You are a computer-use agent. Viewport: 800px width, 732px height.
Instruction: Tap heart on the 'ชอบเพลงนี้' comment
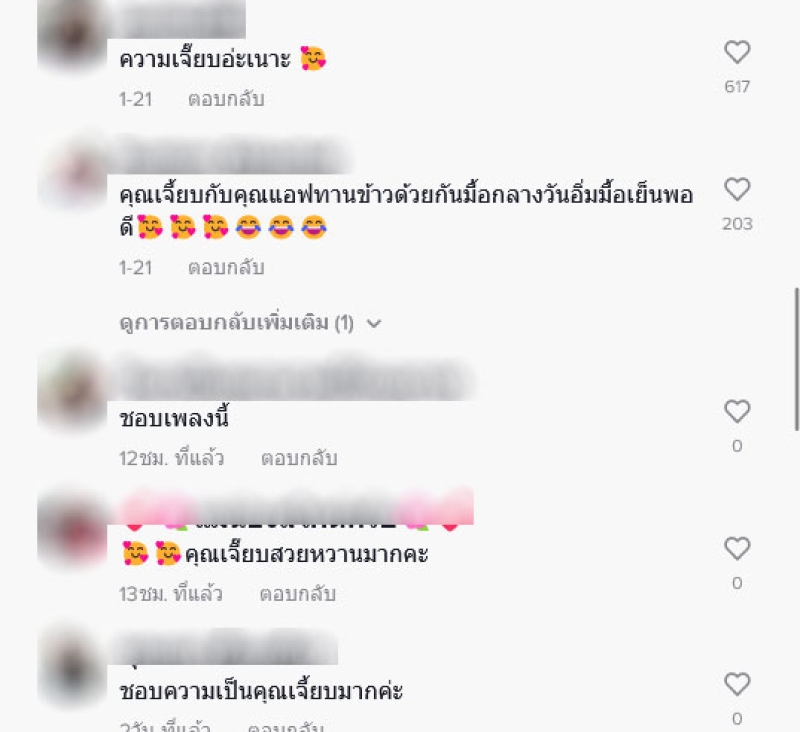coord(737,412)
